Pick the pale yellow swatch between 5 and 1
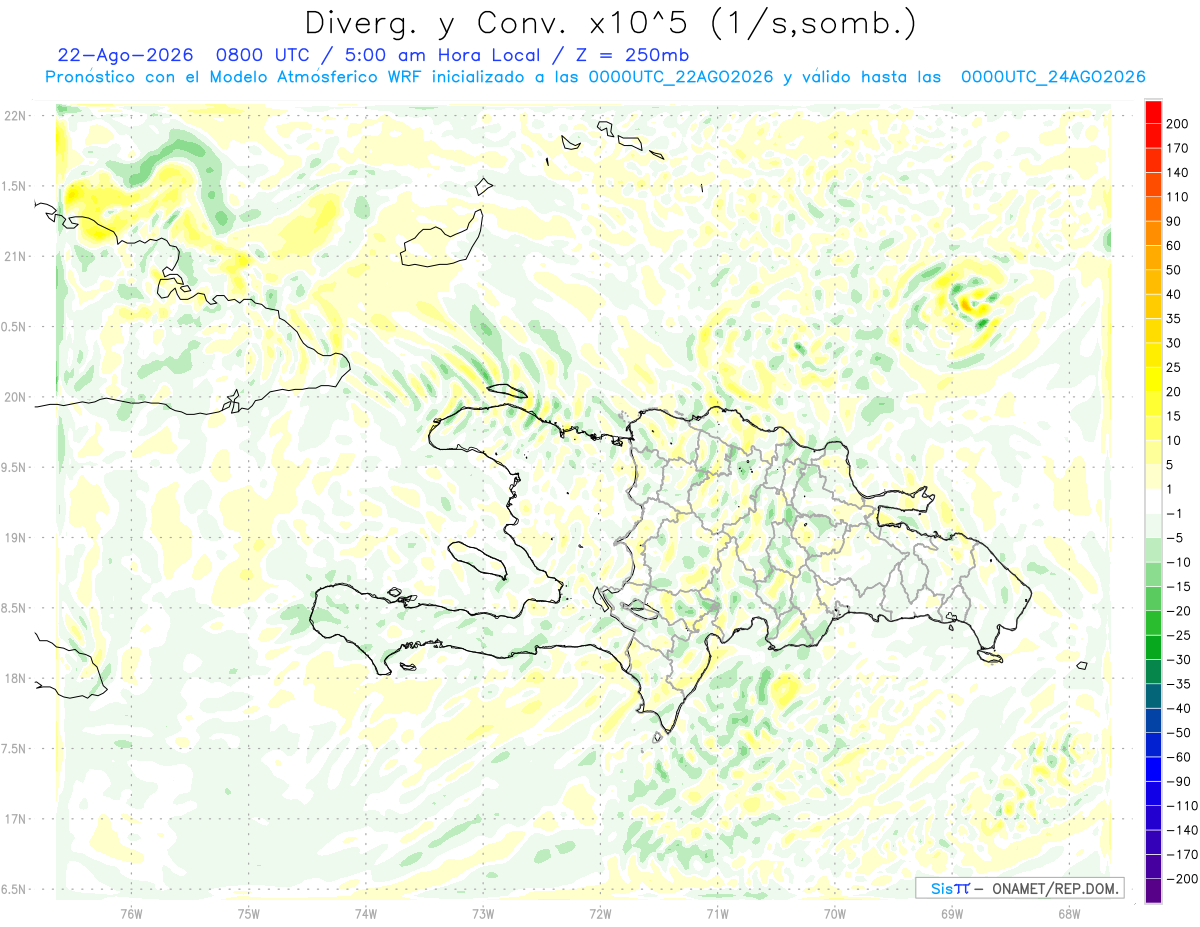This screenshot has width=1200, height=927. point(1153,477)
